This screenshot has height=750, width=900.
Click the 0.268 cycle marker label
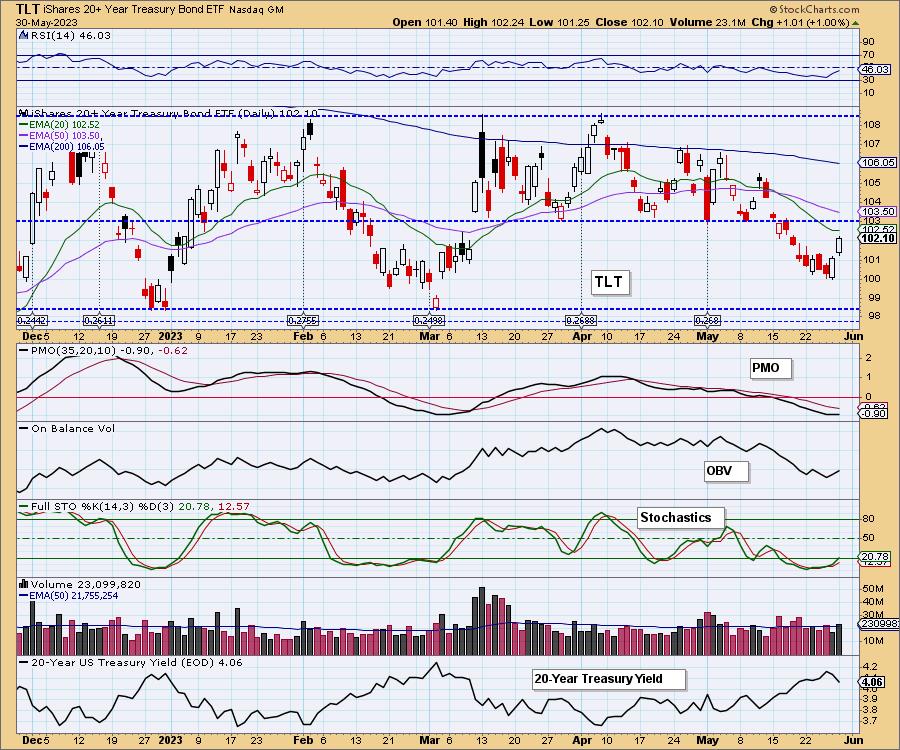707,320
